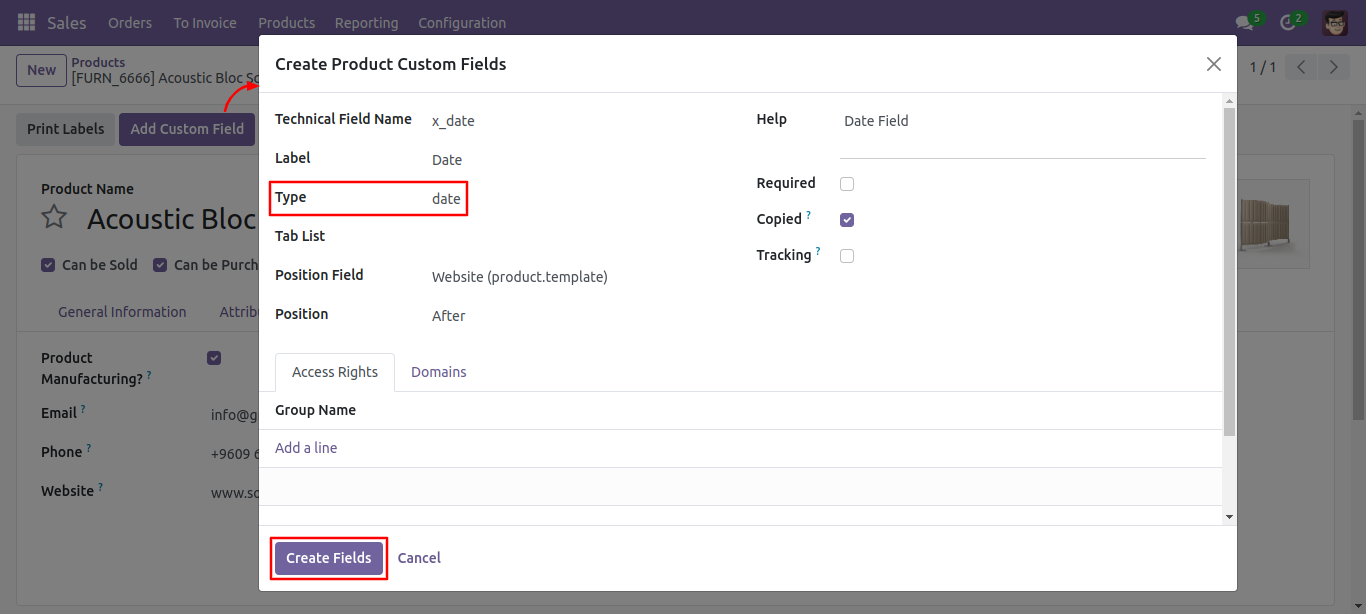Image resolution: width=1366 pixels, height=614 pixels.
Task: Click the dialog vertical scrollbar
Action: 1230,271
